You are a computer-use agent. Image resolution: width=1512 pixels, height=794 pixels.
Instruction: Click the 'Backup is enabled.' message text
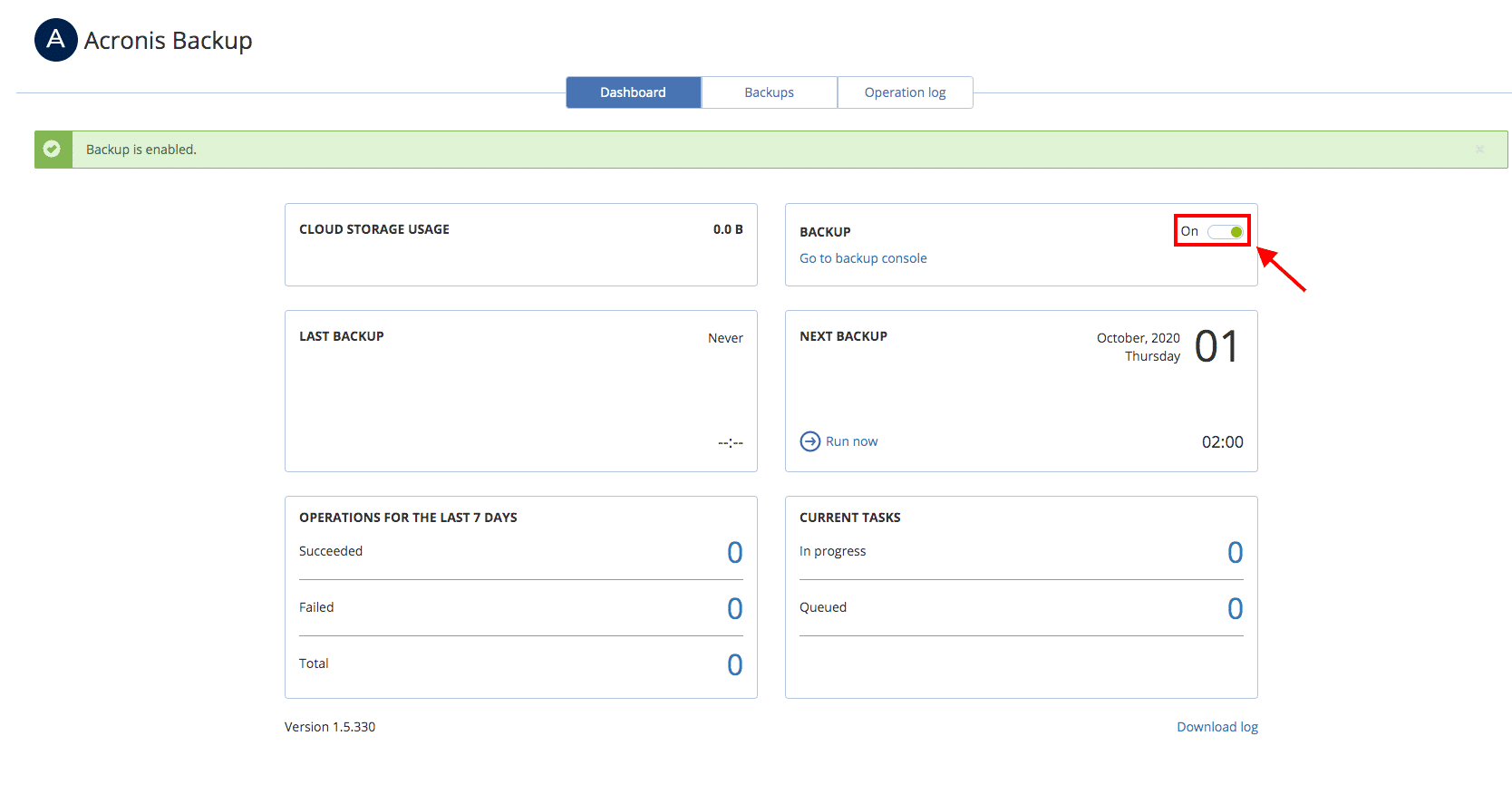click(141, 150)
